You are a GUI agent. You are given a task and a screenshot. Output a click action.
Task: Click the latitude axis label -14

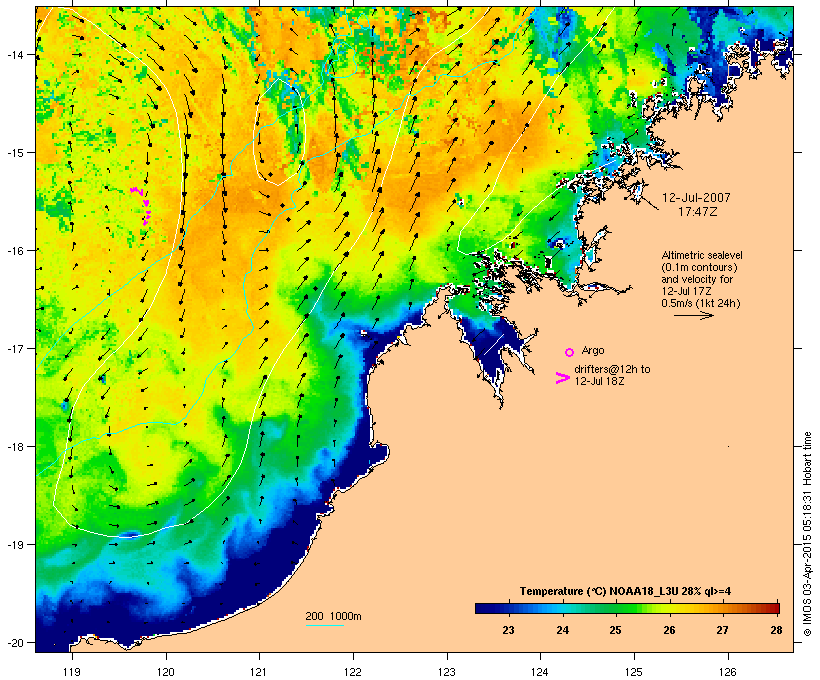point(15,55)
